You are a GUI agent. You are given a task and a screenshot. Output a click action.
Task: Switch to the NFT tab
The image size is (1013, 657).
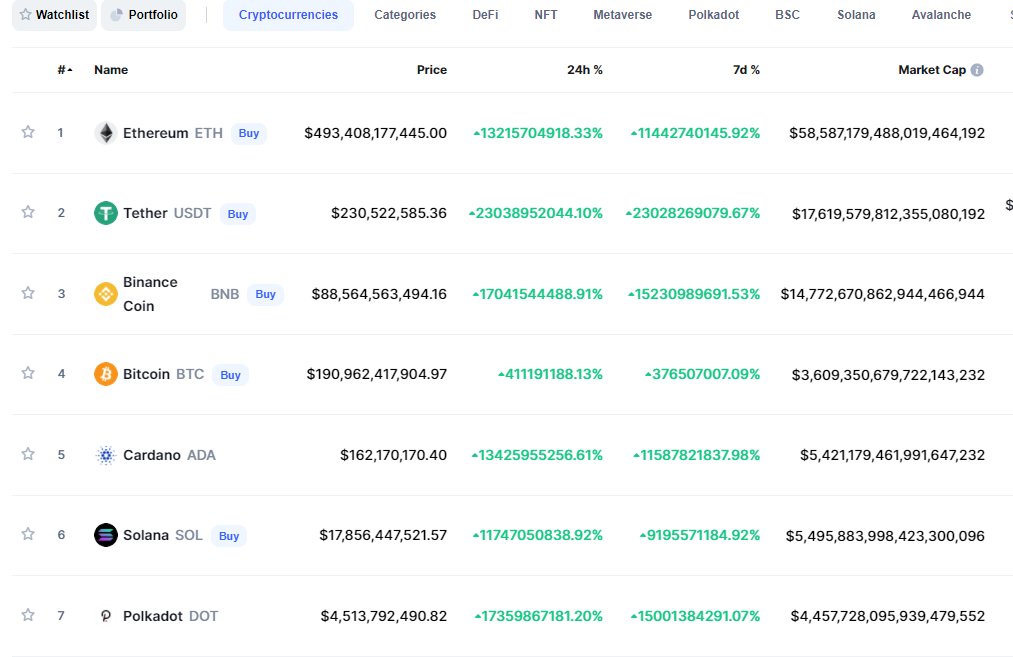(x=546, y=14)
